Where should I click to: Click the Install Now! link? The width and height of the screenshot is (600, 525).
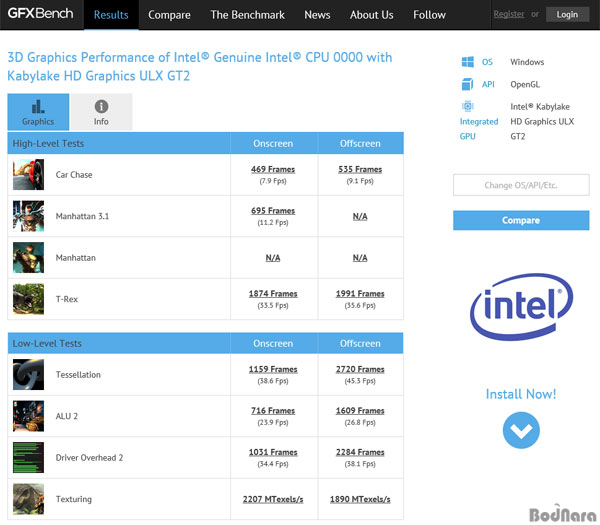(x=521, y=394)
